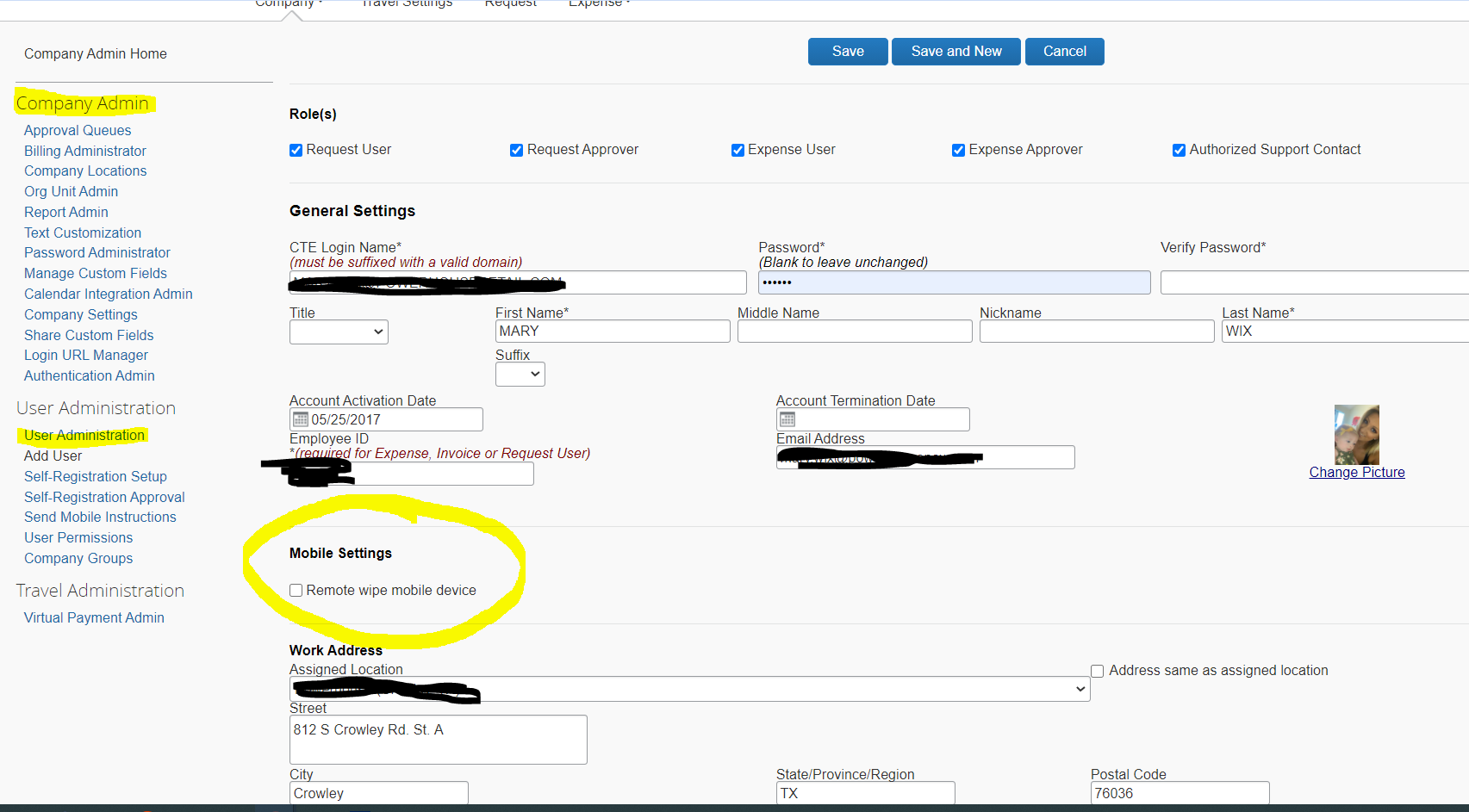Open the Approval Queues sidebar link
The height and width of the screenshot is (812, 1469).
78,131
